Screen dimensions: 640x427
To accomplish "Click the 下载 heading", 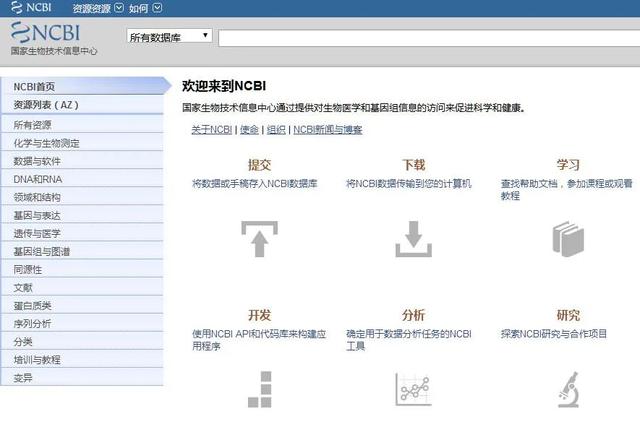I will (413, 165).
